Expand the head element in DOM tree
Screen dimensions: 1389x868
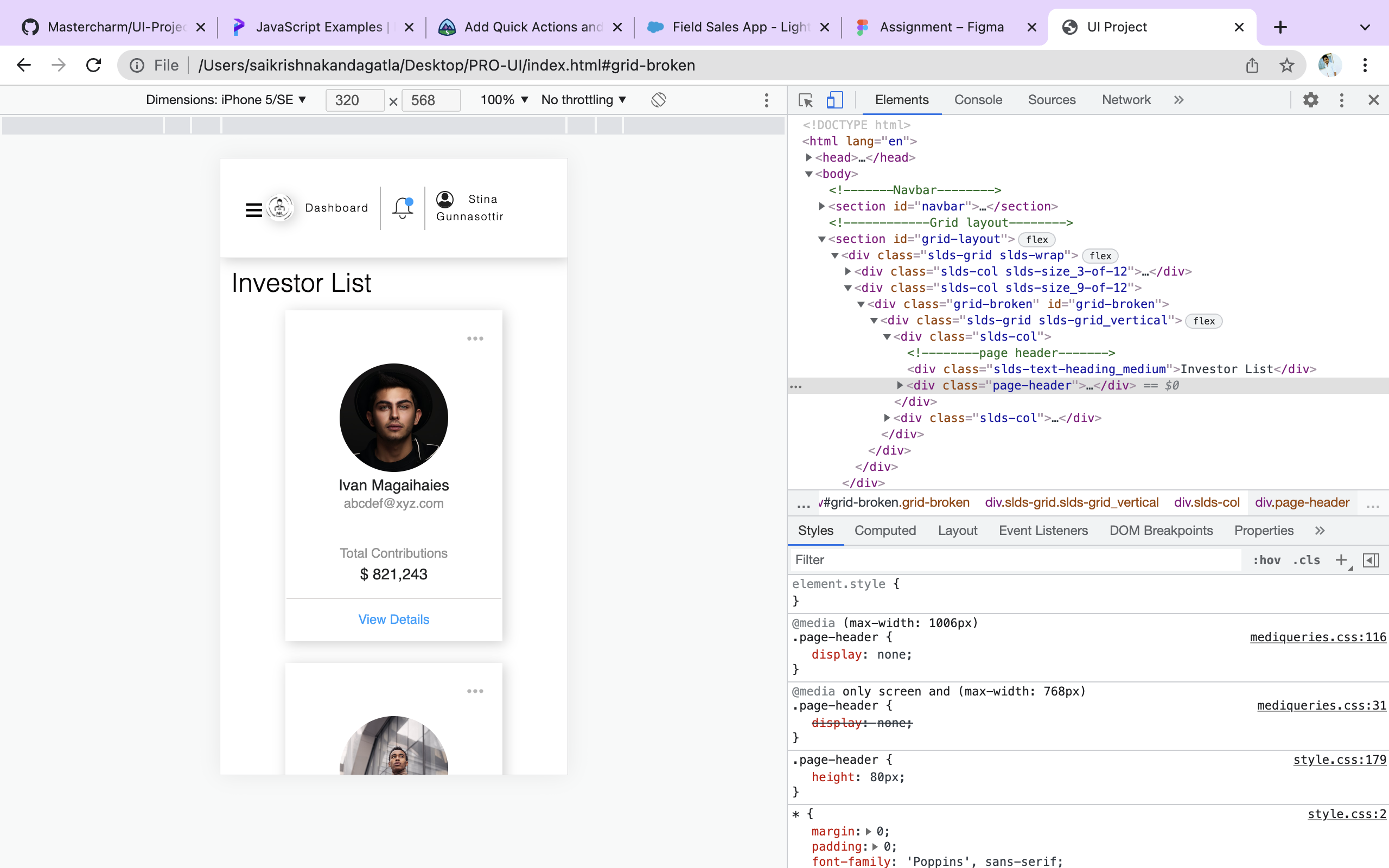(x=809, y=157)
